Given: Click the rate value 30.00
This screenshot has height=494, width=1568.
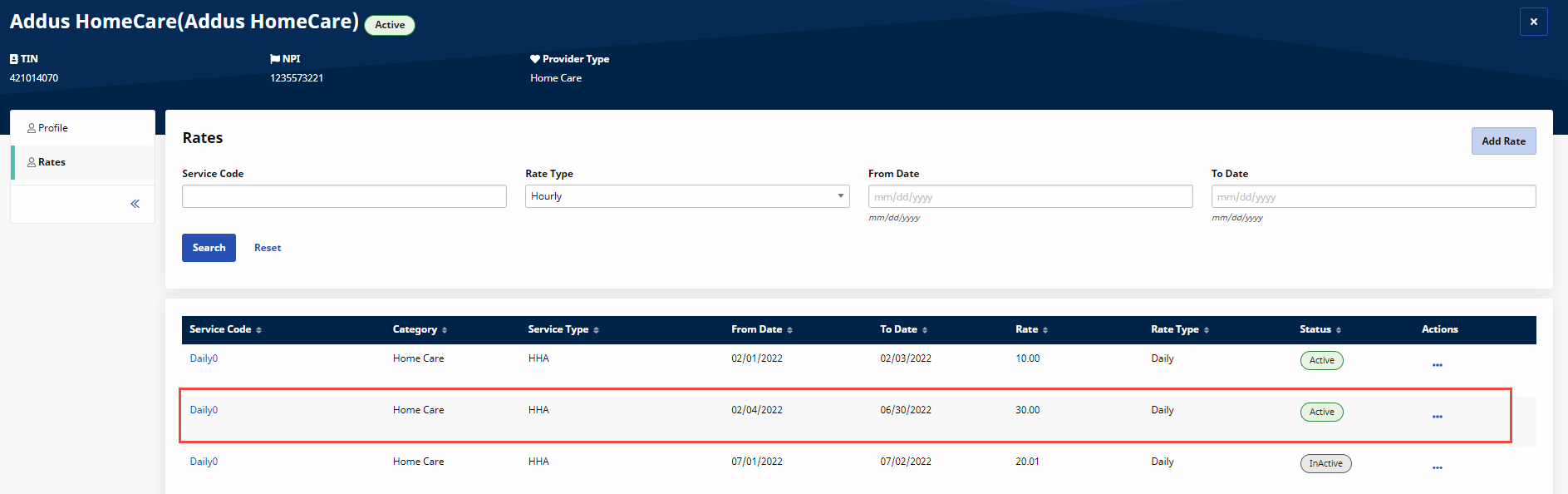Looking at the screenshot, I should pos(1028,410).
